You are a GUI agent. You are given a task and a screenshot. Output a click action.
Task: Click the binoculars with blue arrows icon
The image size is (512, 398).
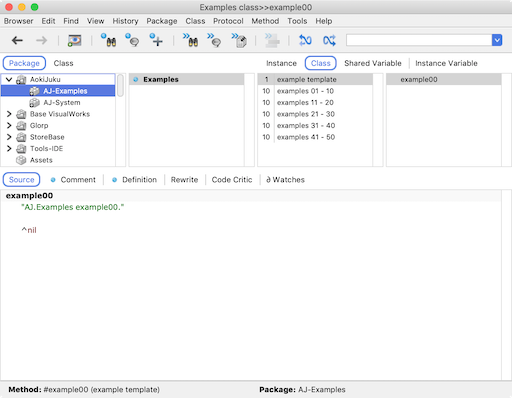coord(190,40)
